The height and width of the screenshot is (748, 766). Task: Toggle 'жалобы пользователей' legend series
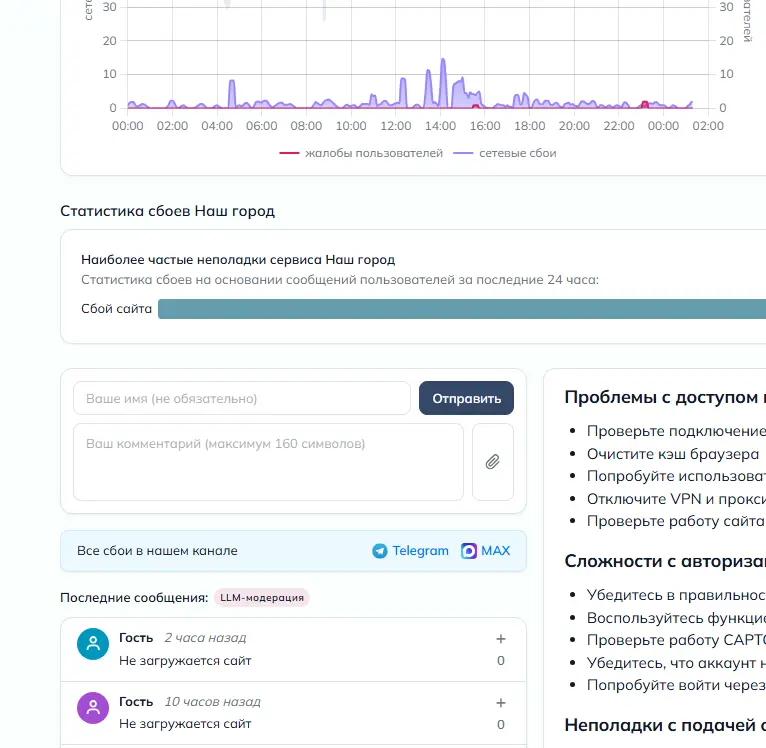(361, 153)
